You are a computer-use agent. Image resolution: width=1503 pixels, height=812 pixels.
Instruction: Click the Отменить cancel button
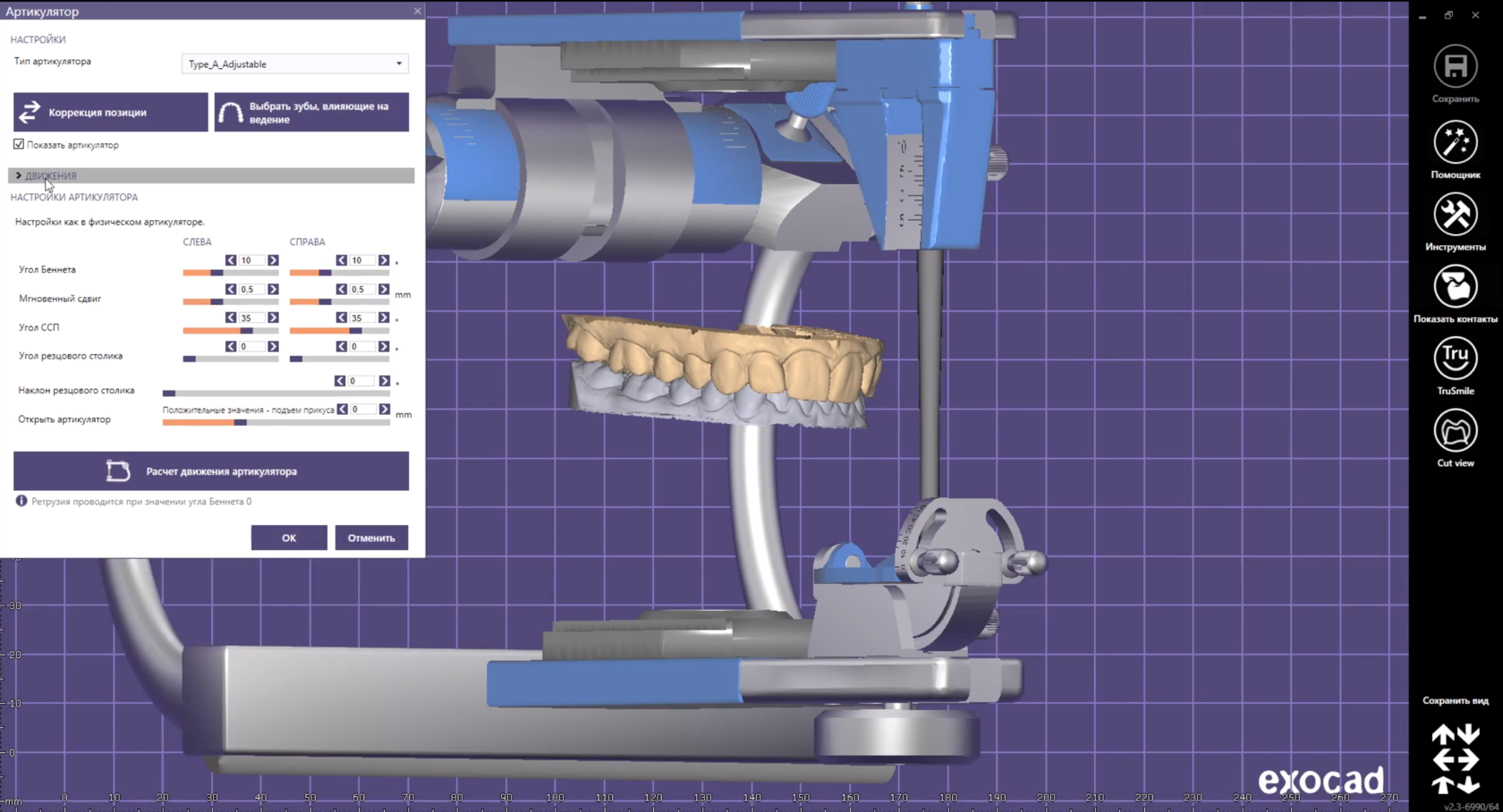tap(371, 537)
